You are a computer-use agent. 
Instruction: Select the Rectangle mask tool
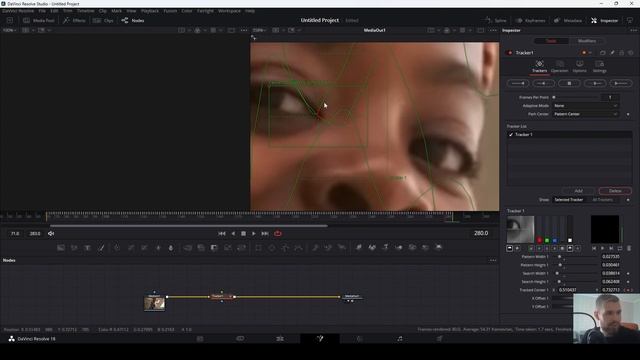point(258,247)
